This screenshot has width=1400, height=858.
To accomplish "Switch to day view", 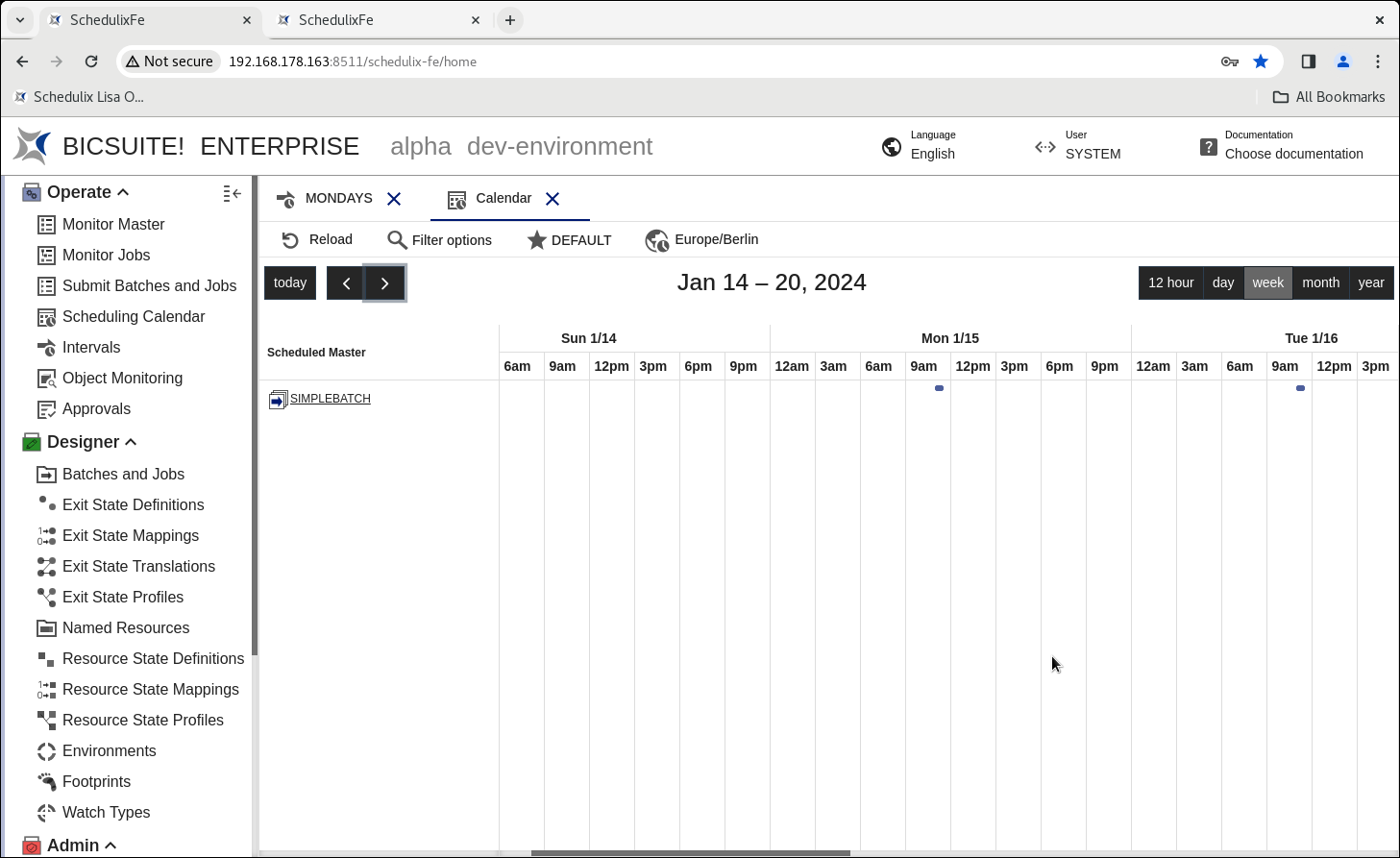I will coord(1223,282).
